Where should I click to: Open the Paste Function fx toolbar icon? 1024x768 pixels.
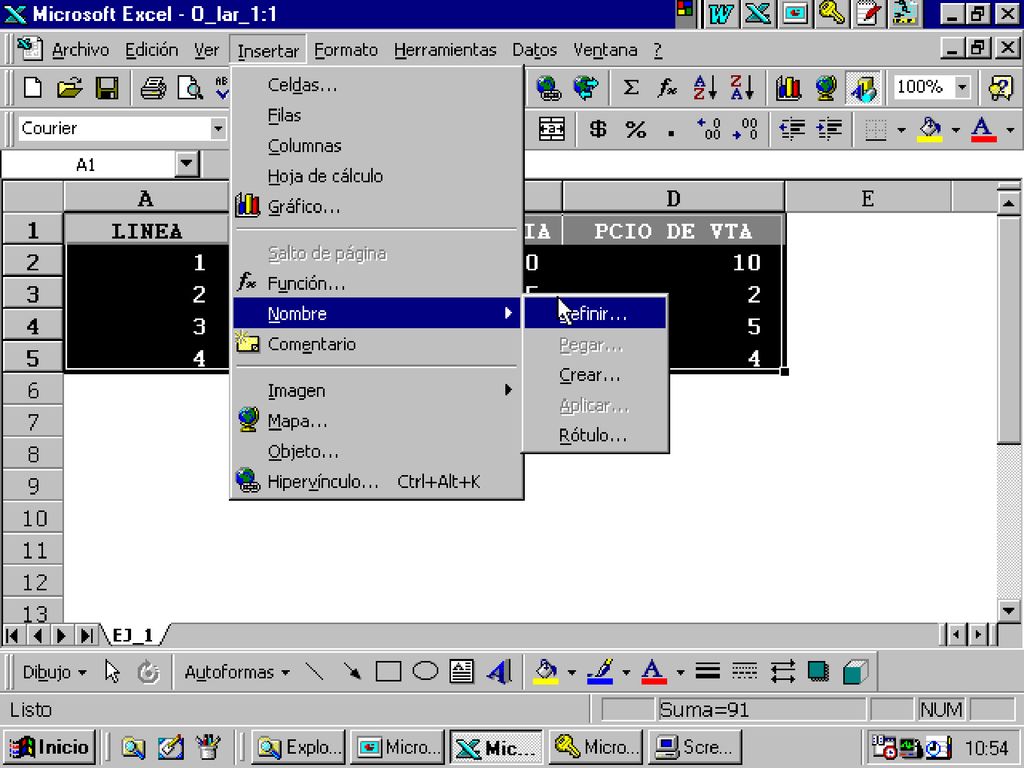[667, 88]
